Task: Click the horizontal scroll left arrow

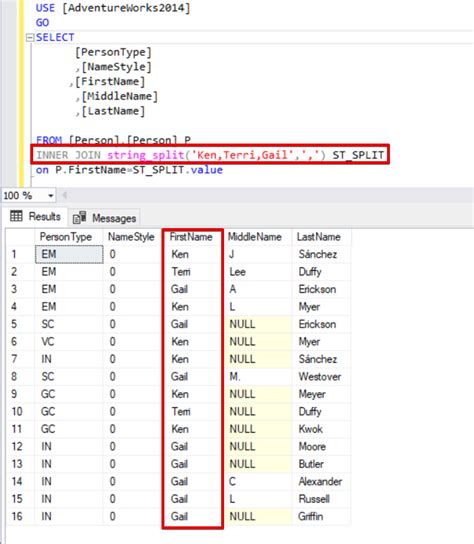Action: (65, 196)
